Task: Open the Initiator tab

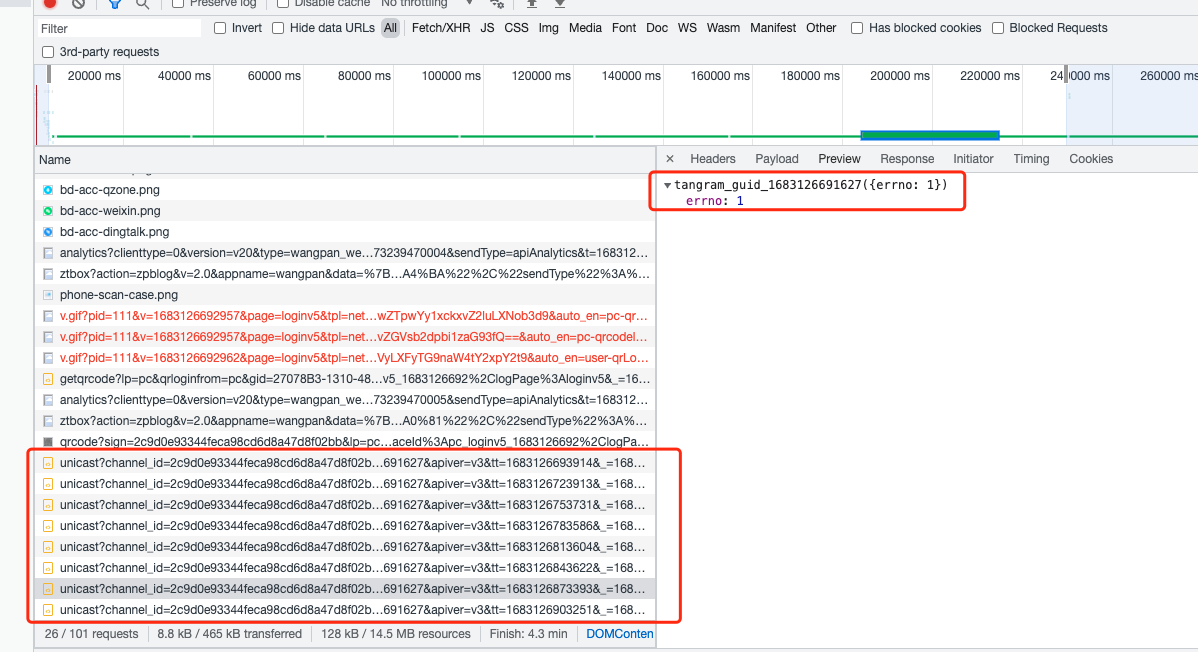Action: coord(973,159)
